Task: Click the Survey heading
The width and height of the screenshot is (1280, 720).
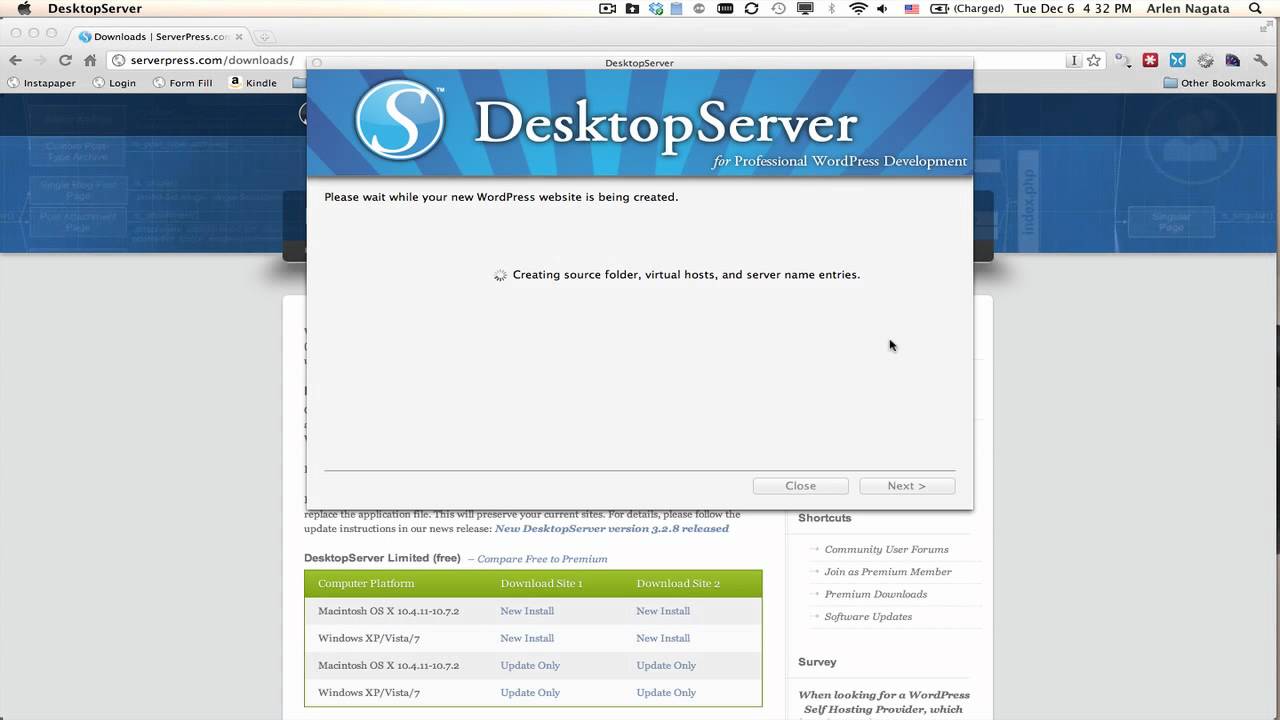Action: (817, 662)
